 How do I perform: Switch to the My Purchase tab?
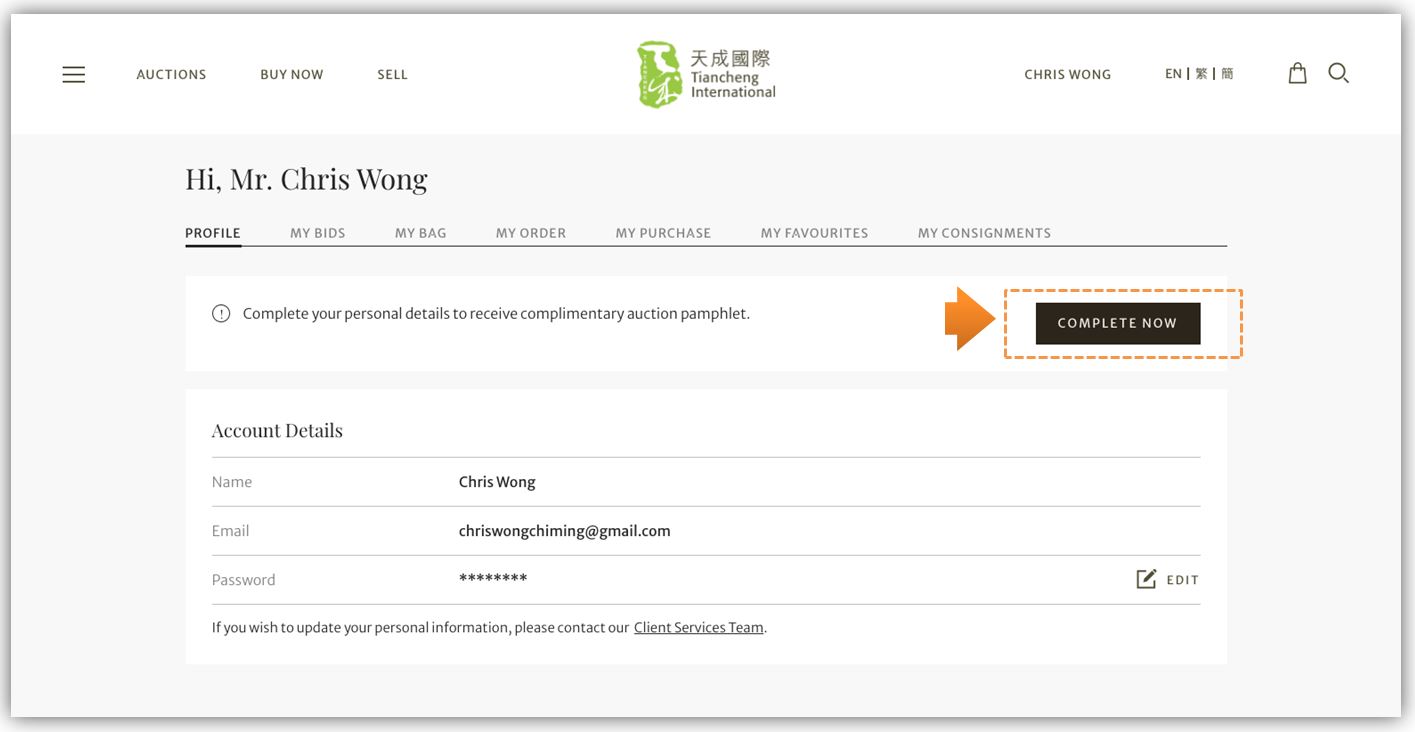(x=663, y=233)
